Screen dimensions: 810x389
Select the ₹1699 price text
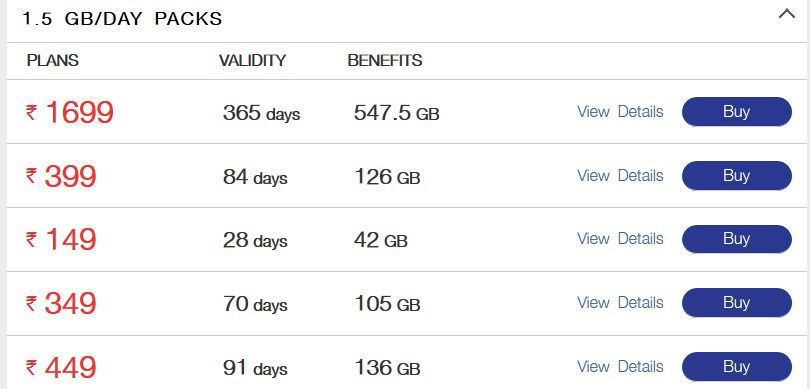[69, 112]
